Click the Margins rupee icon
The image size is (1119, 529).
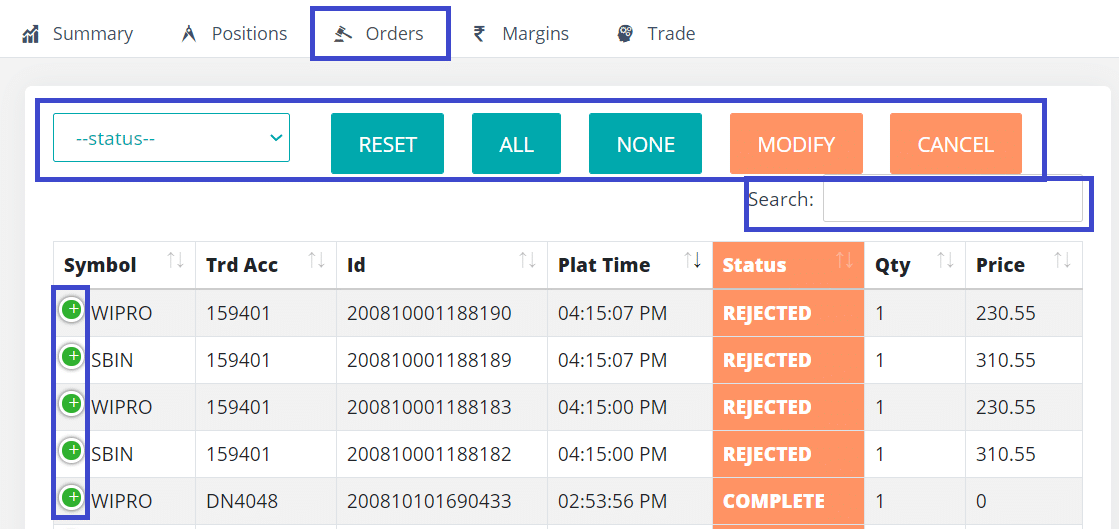[480, 34]
